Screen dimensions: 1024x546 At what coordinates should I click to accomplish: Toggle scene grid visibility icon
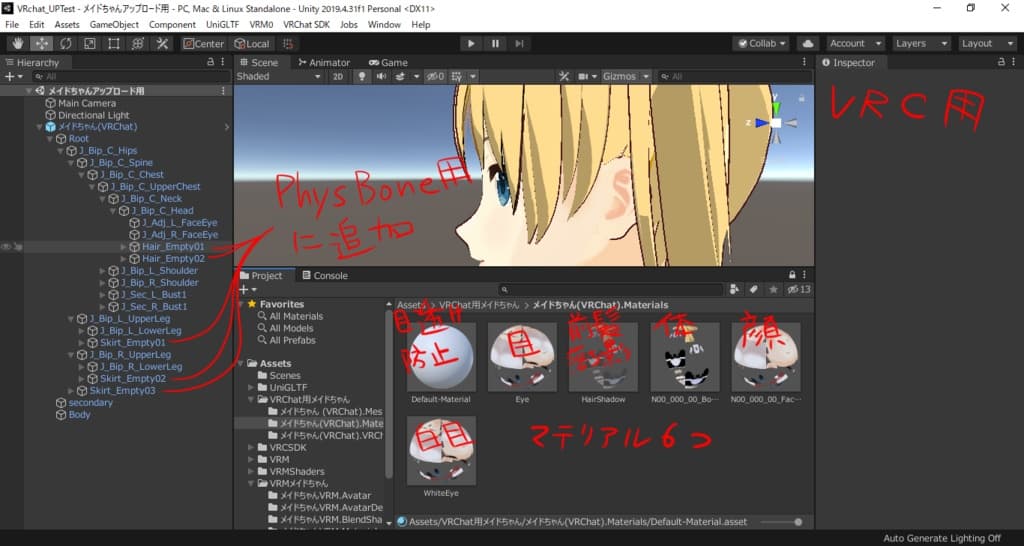tap(456, 76)
